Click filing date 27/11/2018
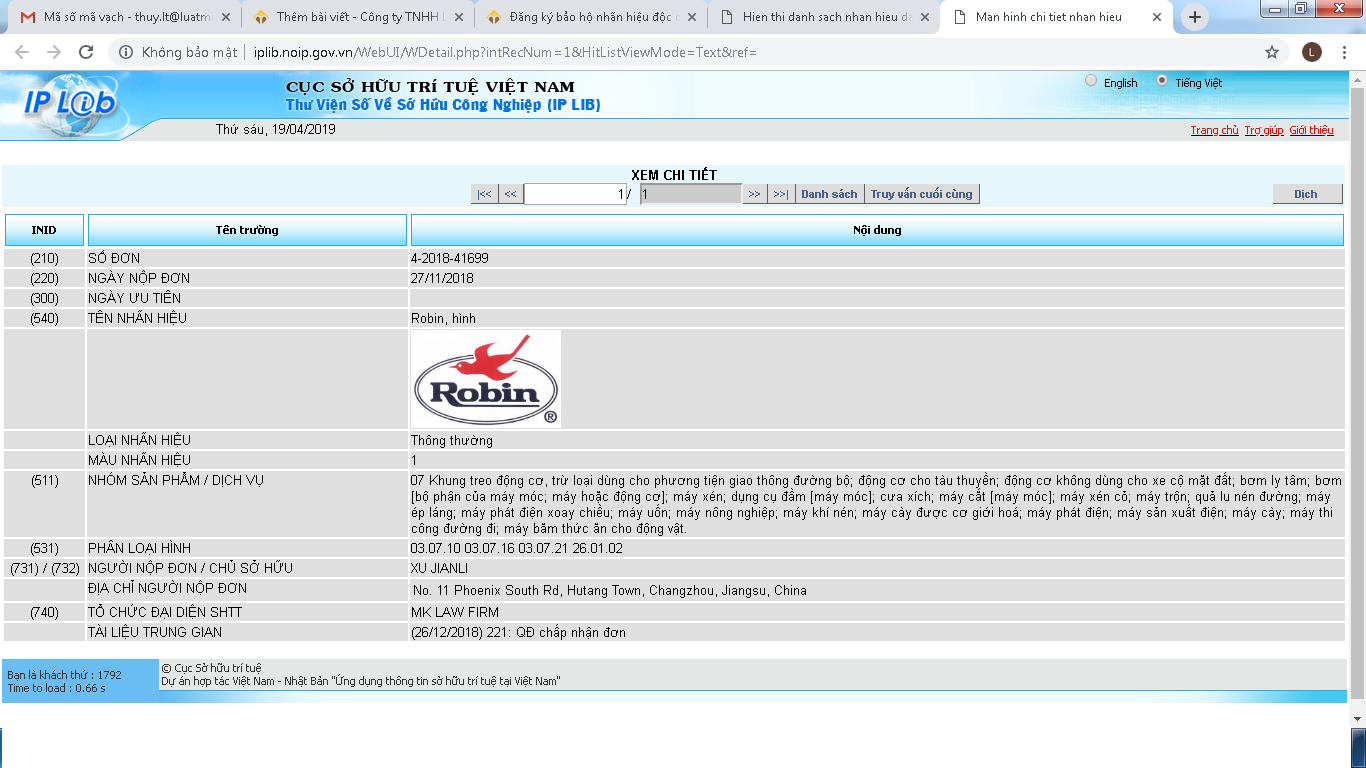This screenshot has height=768, width=1366. coord(442,278)
